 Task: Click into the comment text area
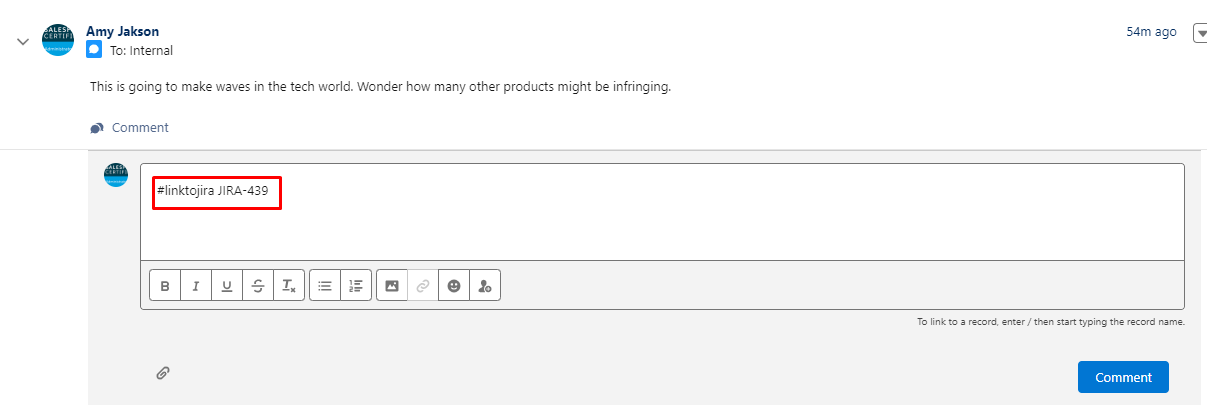point(662,212)
